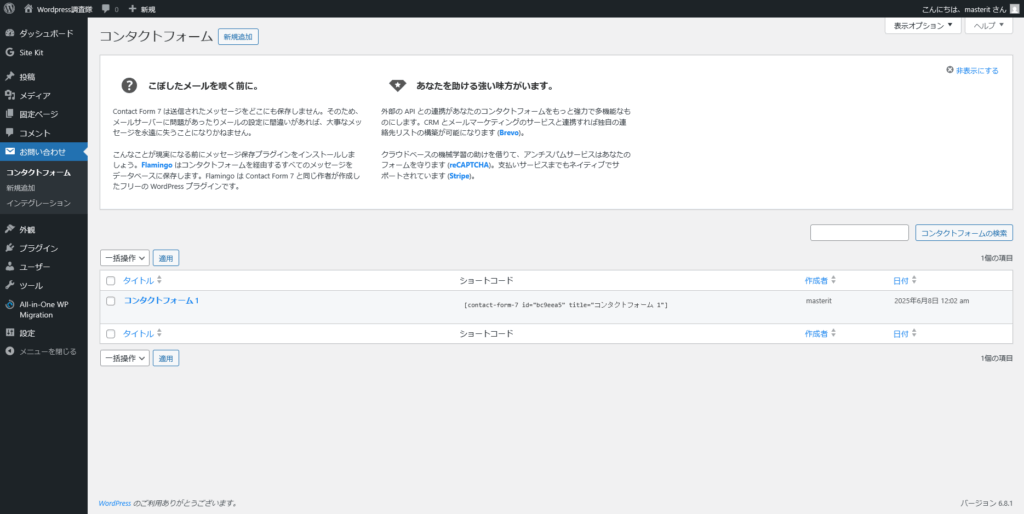
Task: Click the 固定ページ pages icon
Action: pos(10,114)
